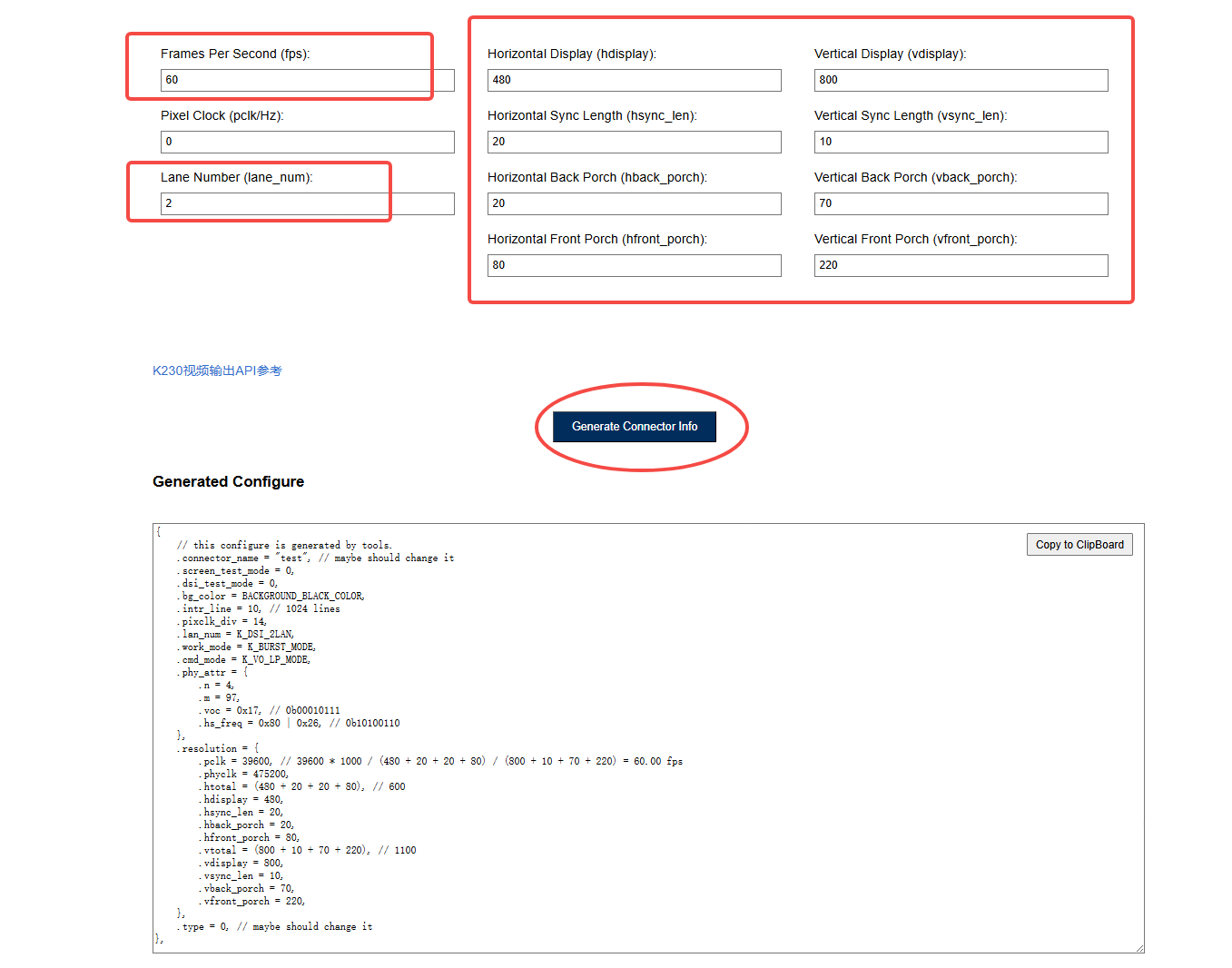Screen dimensions: 1232x968
Task: Open the K230视频输出API参考 link
Action: pyautogui.click(x=217, y=370)
